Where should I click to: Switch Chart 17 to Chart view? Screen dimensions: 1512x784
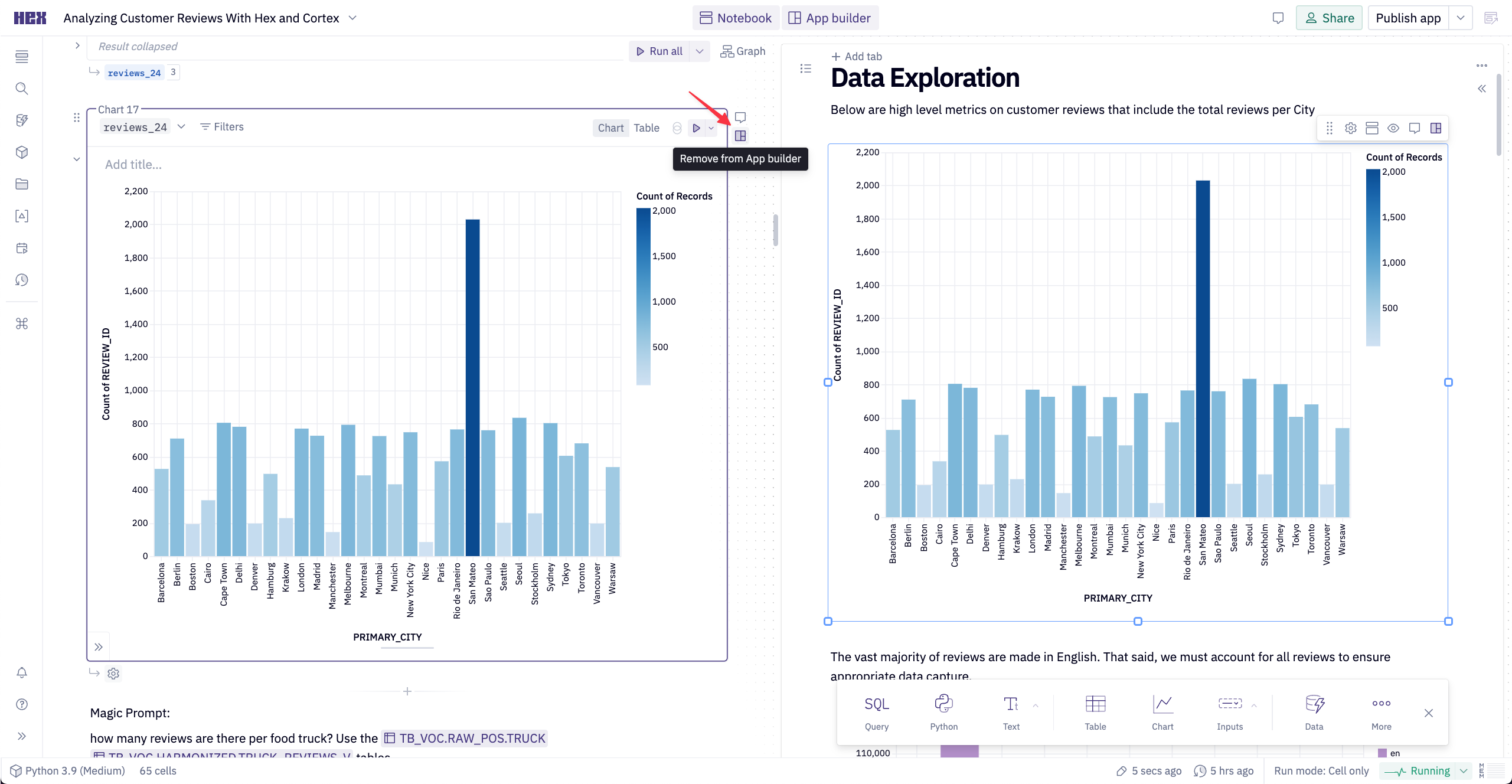point(610,128)
